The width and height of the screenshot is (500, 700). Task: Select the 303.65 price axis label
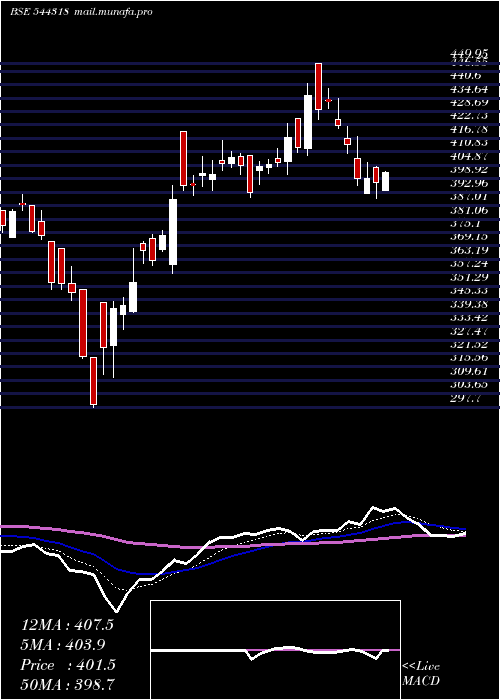tap(469, 384)
